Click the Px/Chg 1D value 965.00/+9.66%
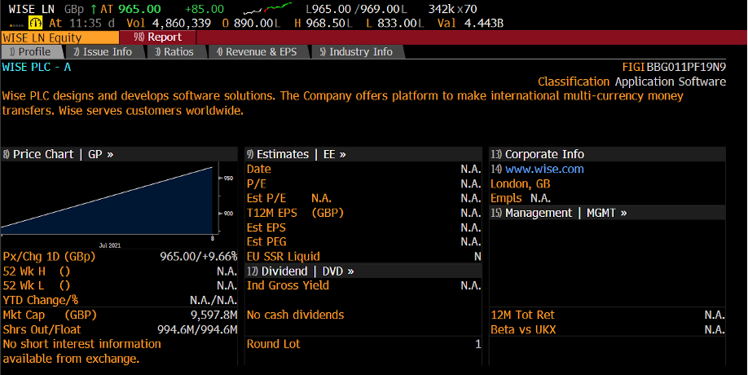 198,257
